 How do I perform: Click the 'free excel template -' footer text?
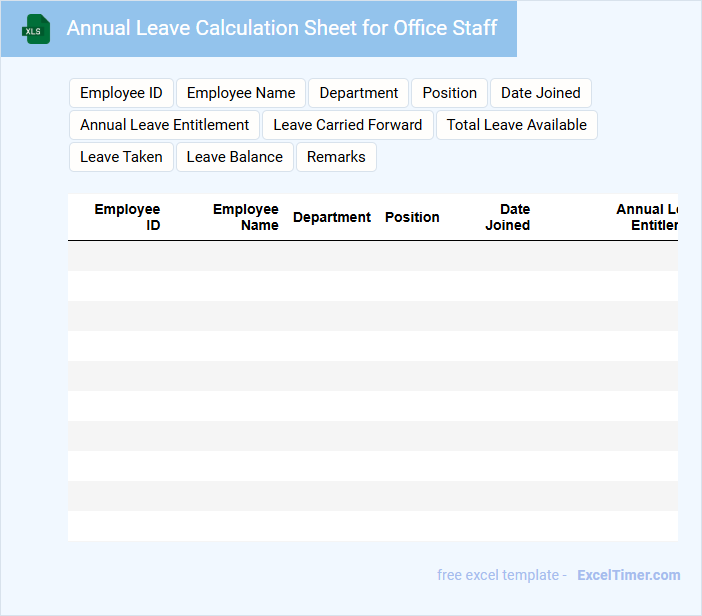tap(502, 575)
